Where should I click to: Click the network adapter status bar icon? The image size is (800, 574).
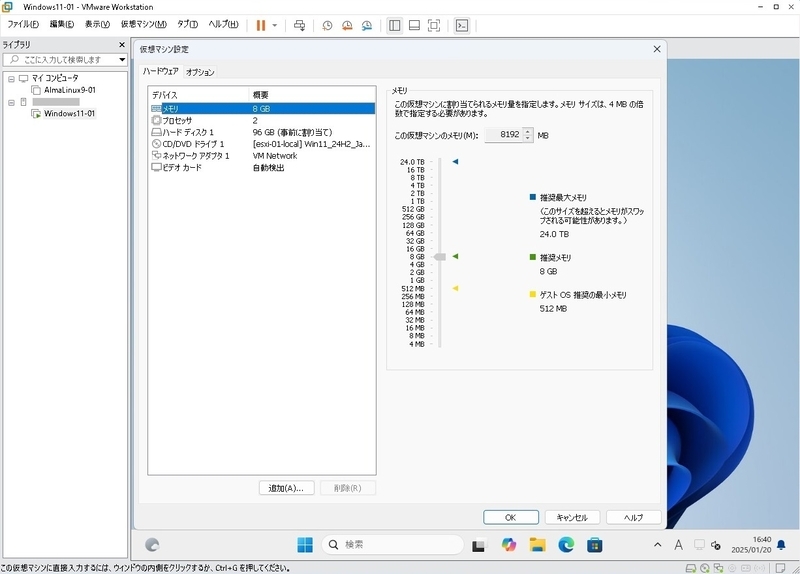pos(718,568)
